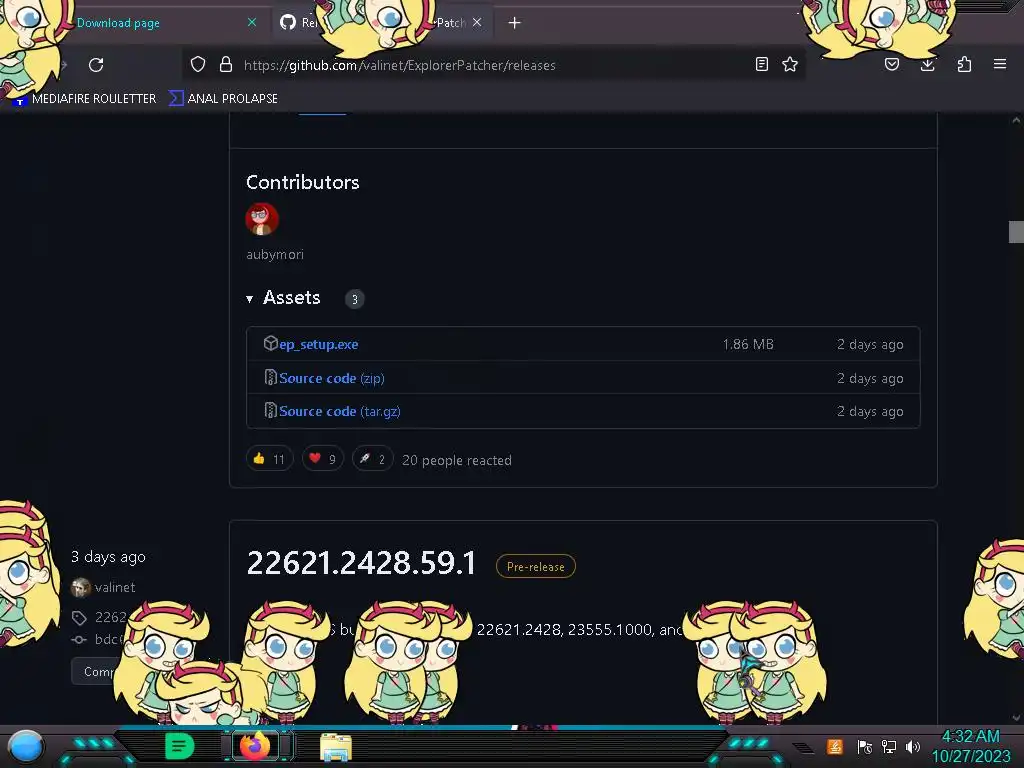Open the Windows Start orb
The image size is (1024, 768).
(26, 746)
